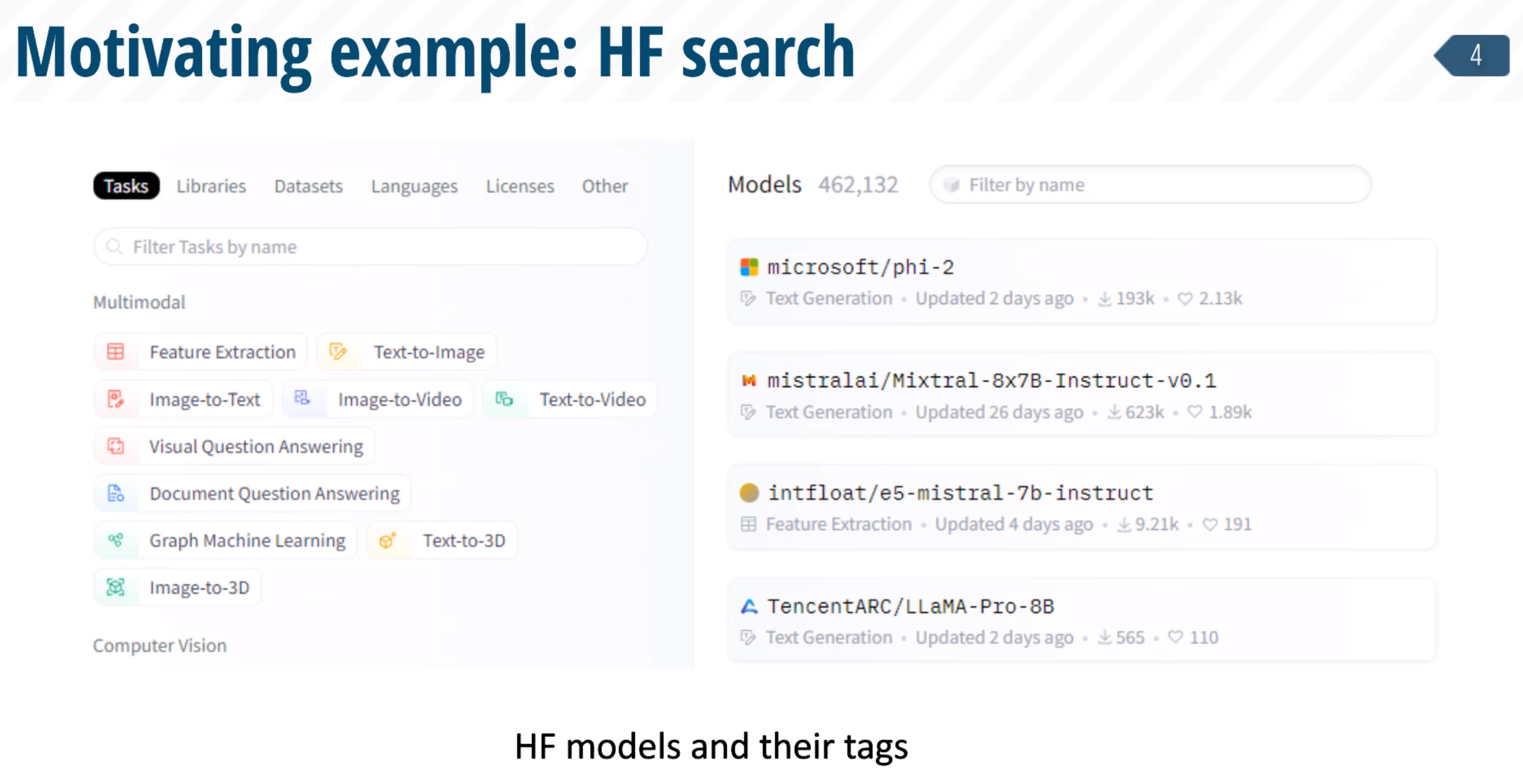Click the Text-to-Image task icon
The height and width of the screenshot is (784, 1523).
point(337,352)
